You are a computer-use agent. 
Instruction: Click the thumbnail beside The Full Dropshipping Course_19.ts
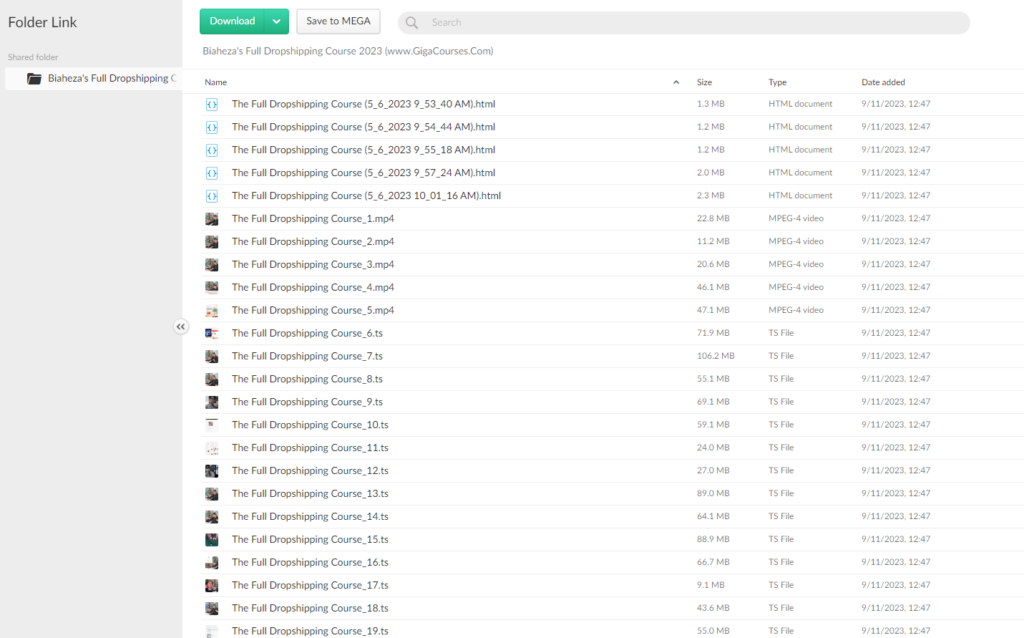[x=213, y=631]
